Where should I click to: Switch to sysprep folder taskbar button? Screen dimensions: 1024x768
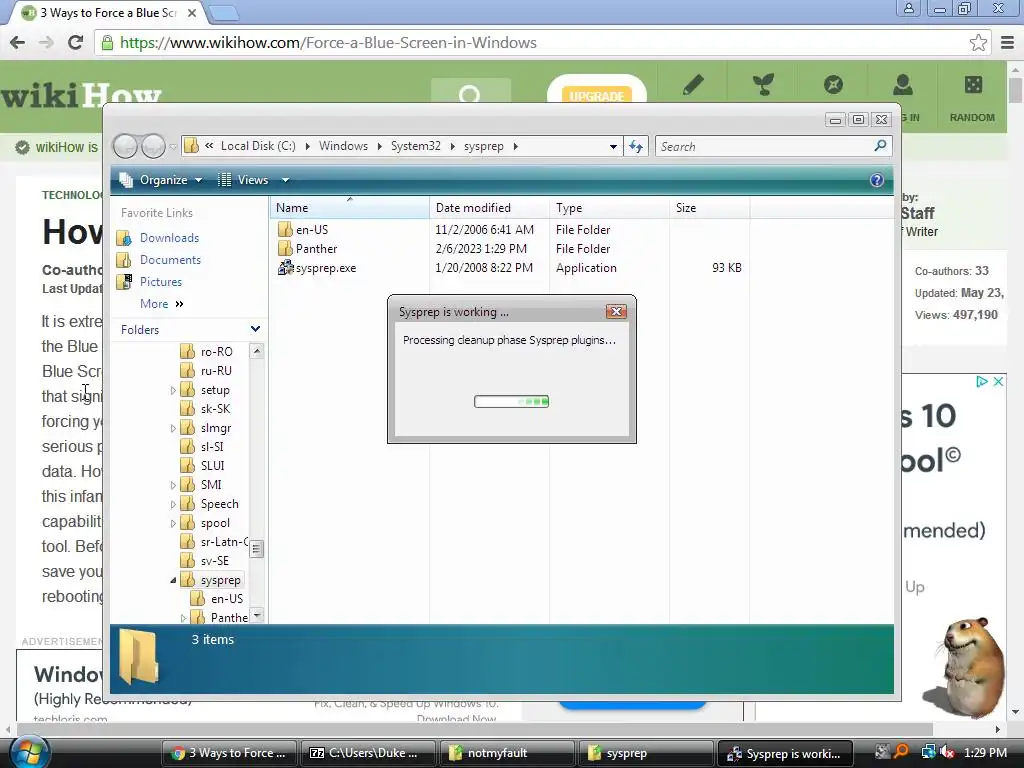(x=647, y=753)
